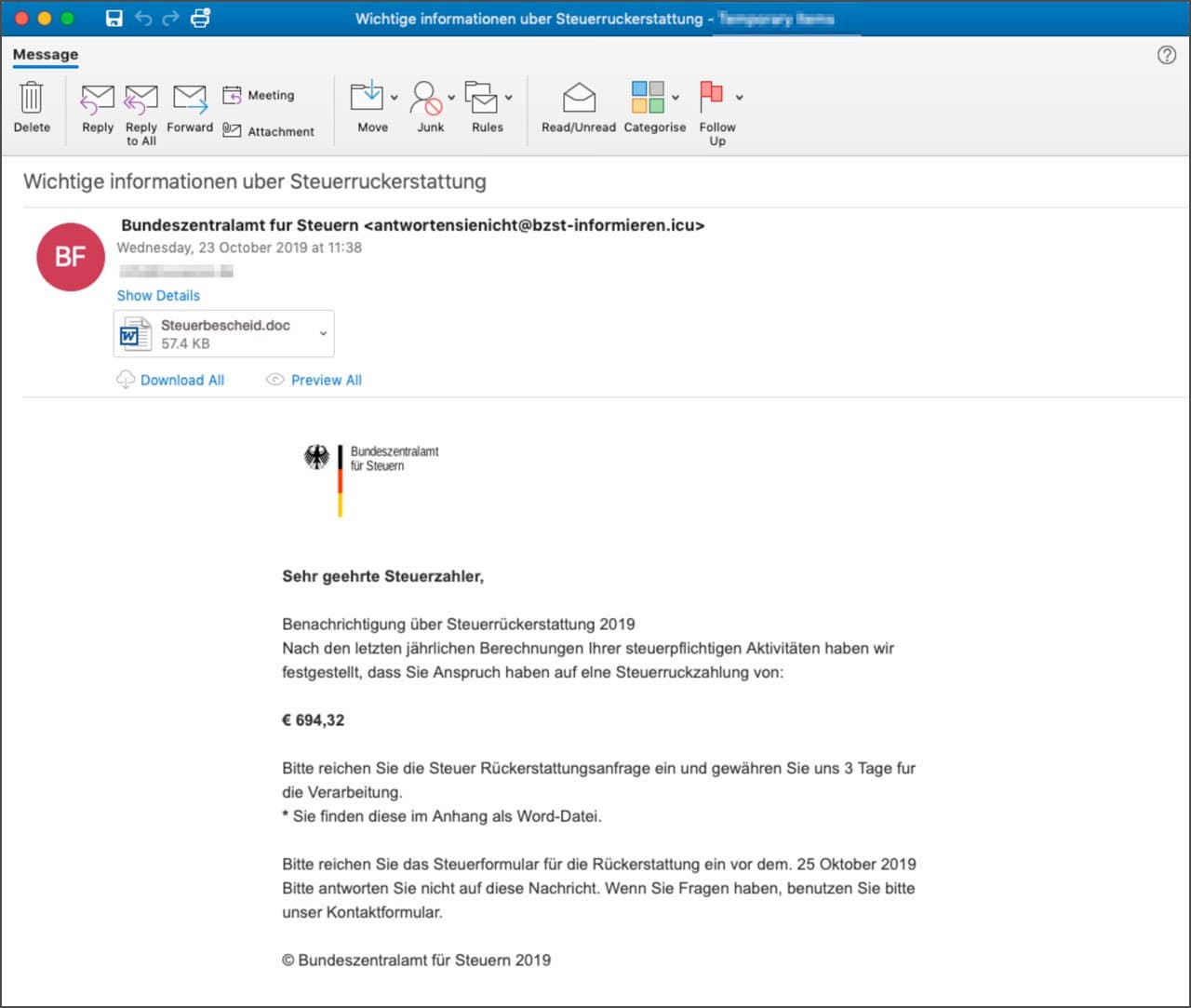Viewport: 1191px width, 1008px height.
Task: Open the Steuerbescheid.doc attachment menu arrow
Action: [x=323, y=333]
